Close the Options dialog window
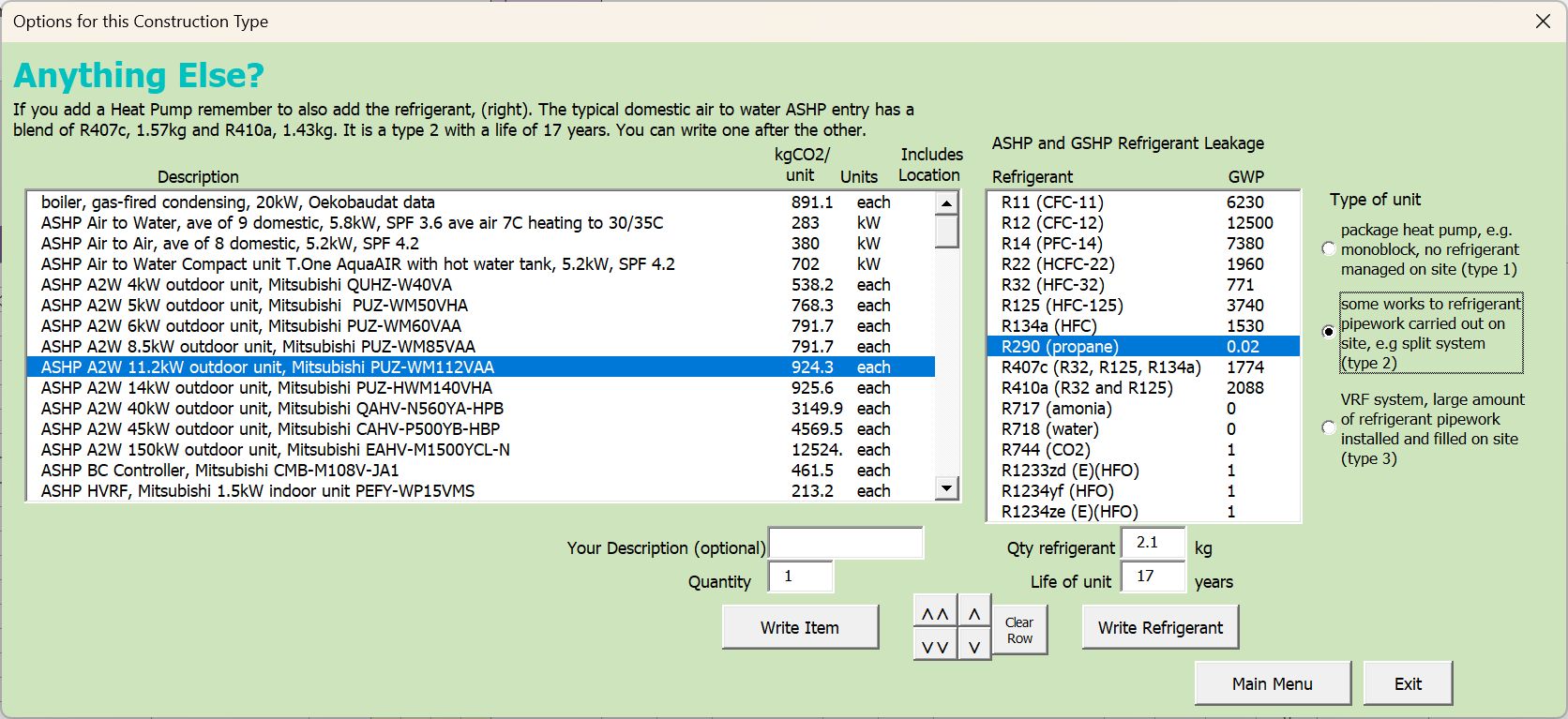 coord(1543,21)
